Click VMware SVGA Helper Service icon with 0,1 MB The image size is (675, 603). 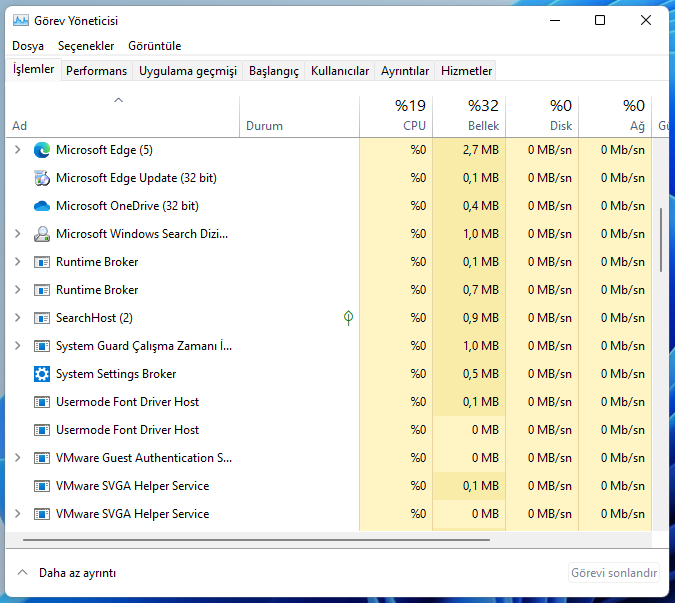point(42,485)
